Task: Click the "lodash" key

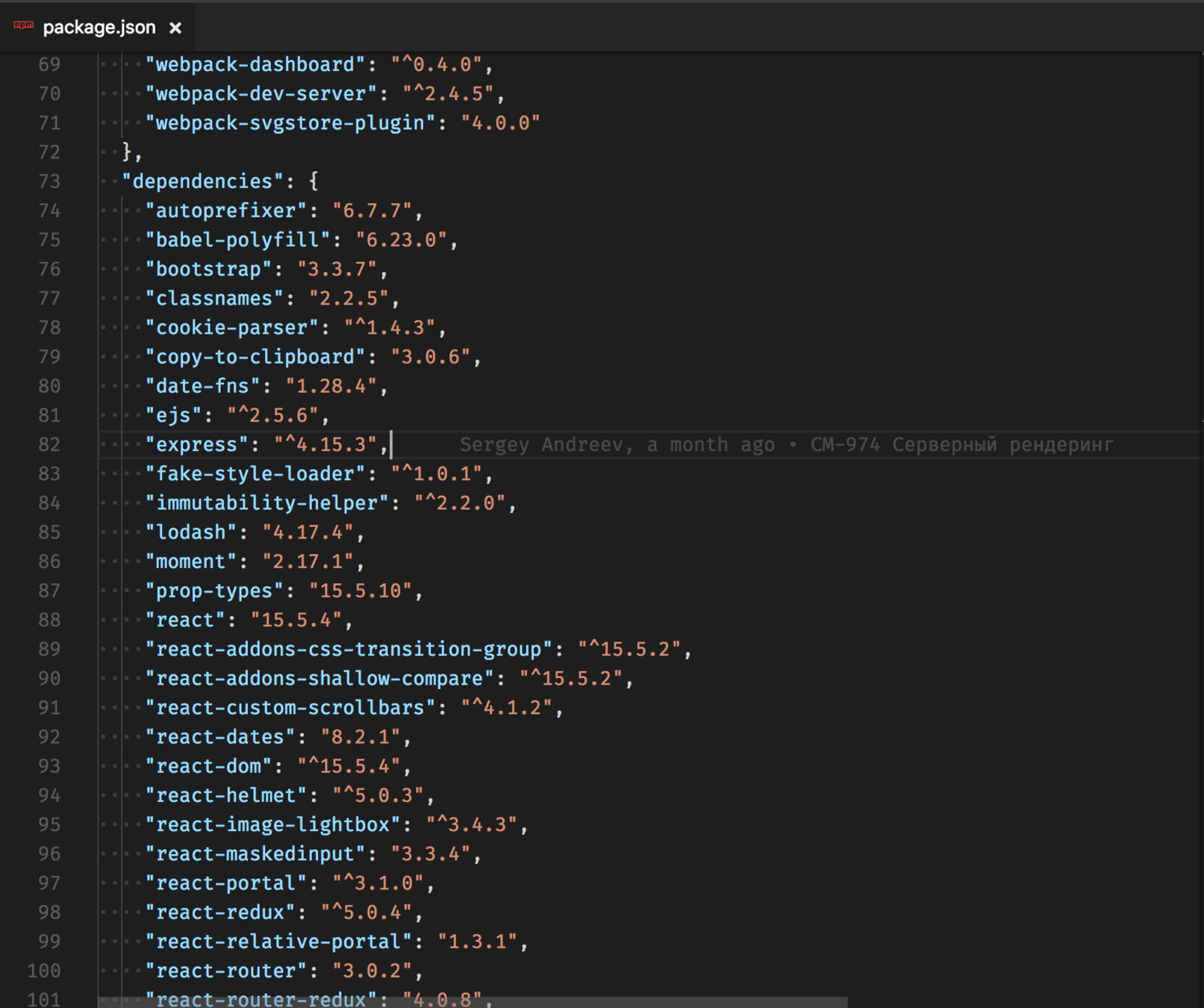Action: 191,532
